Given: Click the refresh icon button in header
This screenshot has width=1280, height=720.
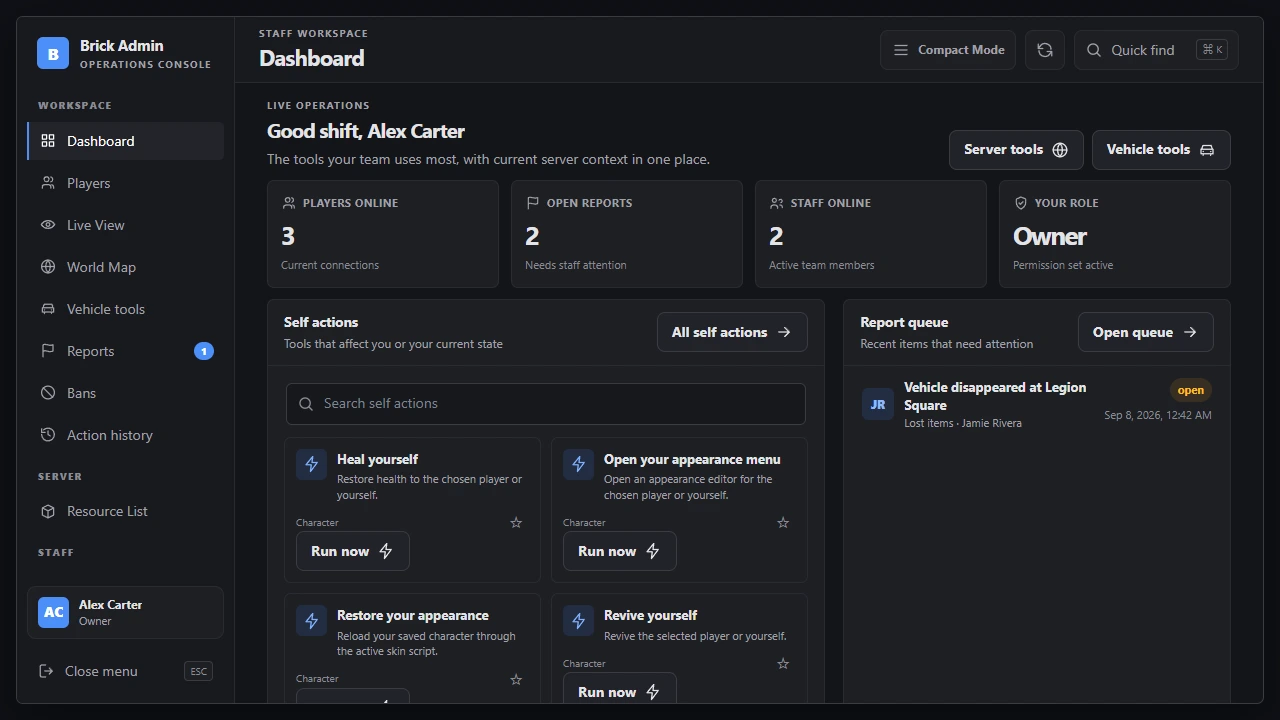Looking at the screenshot, I should point(1045,50).
